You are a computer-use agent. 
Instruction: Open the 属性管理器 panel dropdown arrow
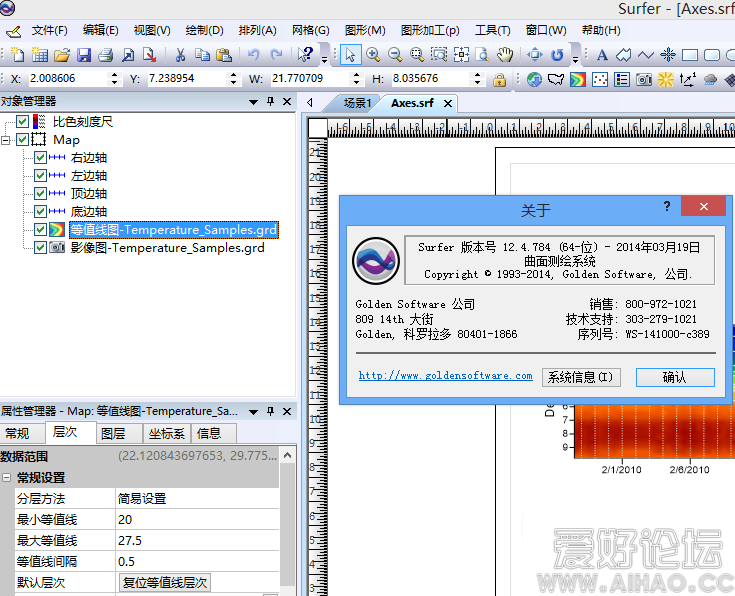pyautogui.click(x=254, y=412)
